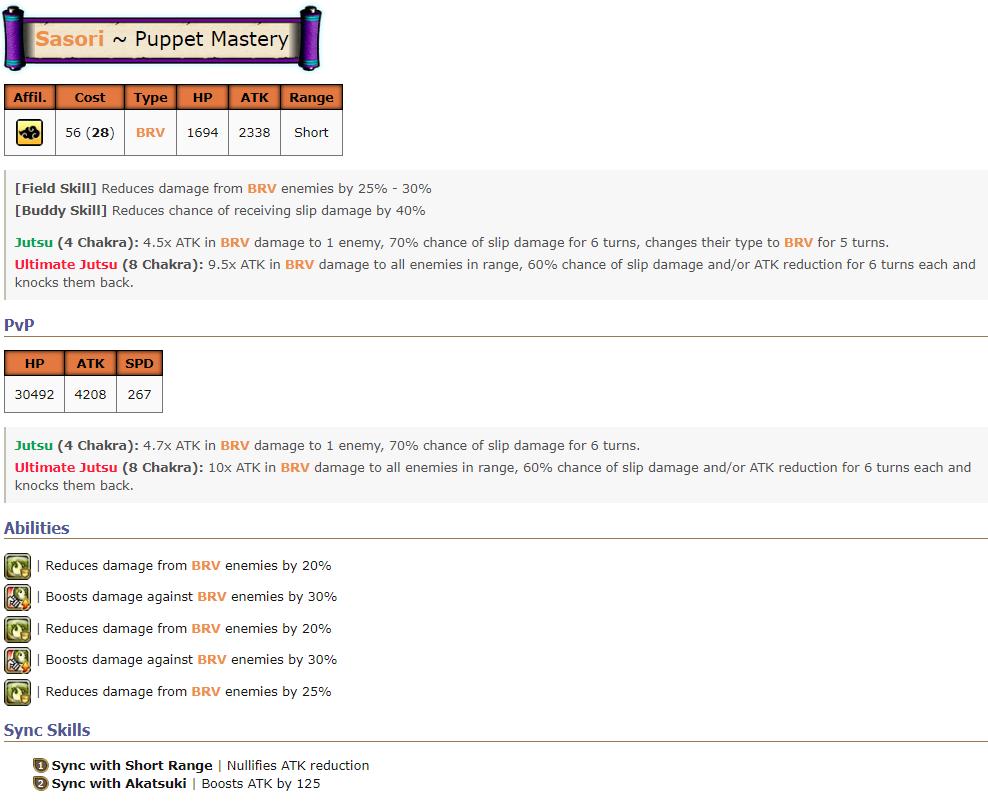Click the 'Sync with Akatsuki' label
The image size is (988, 805).
(119, 784)
